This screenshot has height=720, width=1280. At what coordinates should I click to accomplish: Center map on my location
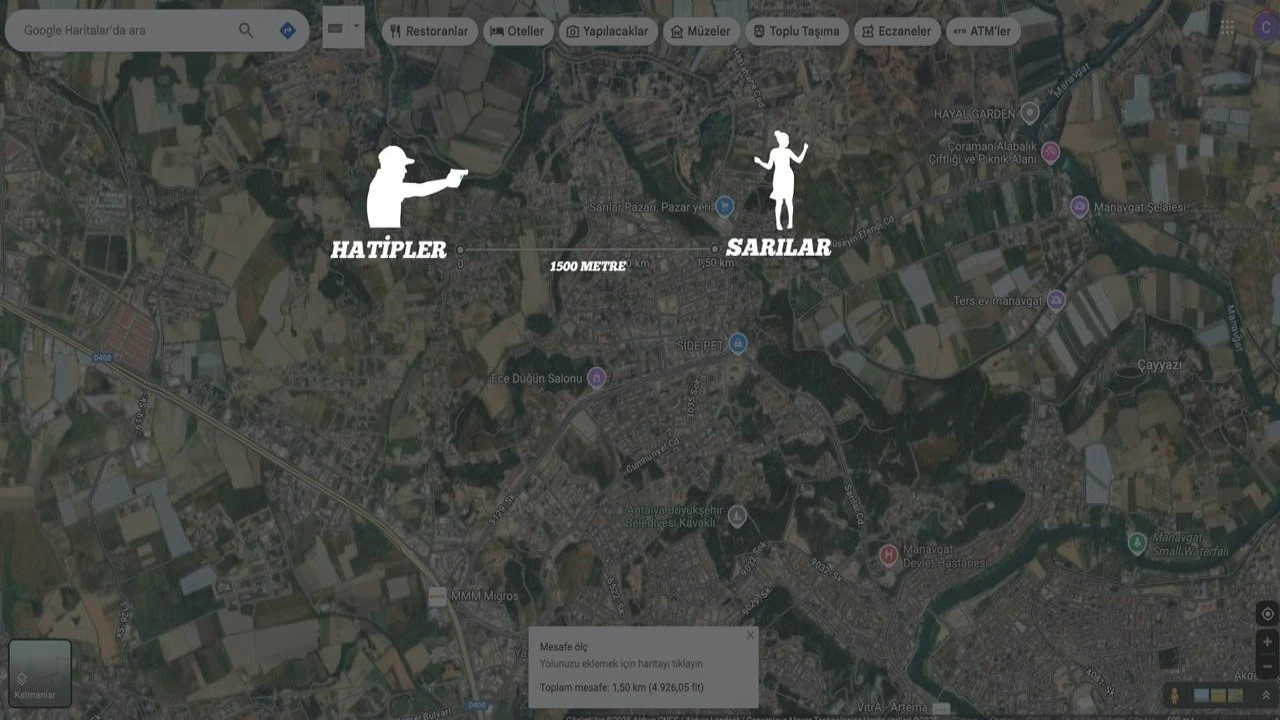coord(1267,613)
